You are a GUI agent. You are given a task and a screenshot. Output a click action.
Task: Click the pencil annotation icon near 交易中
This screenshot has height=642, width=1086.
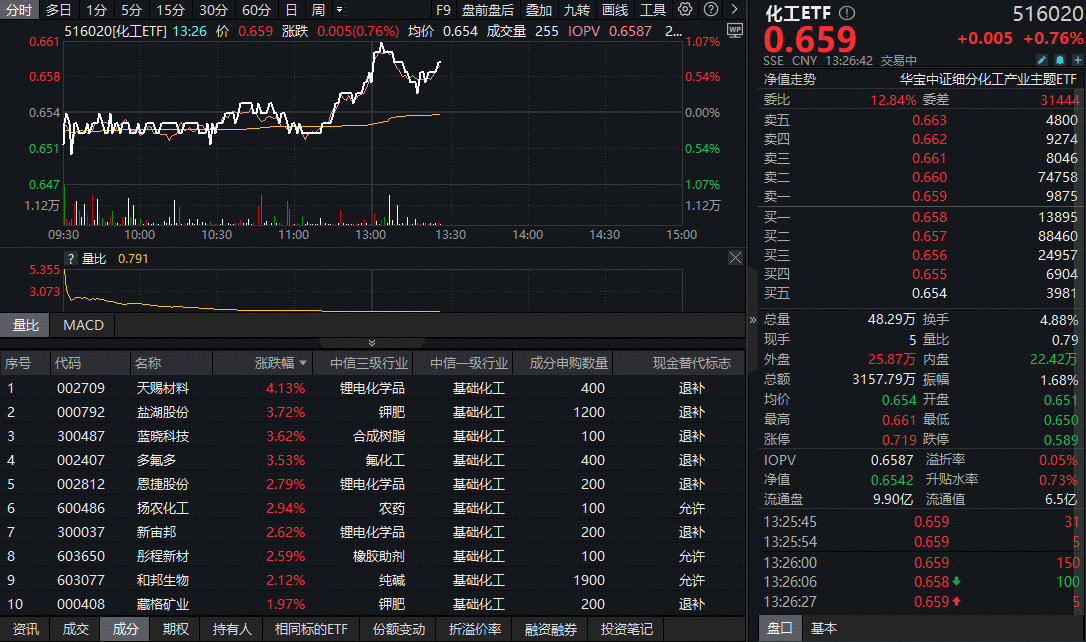tap(1042, 60)
